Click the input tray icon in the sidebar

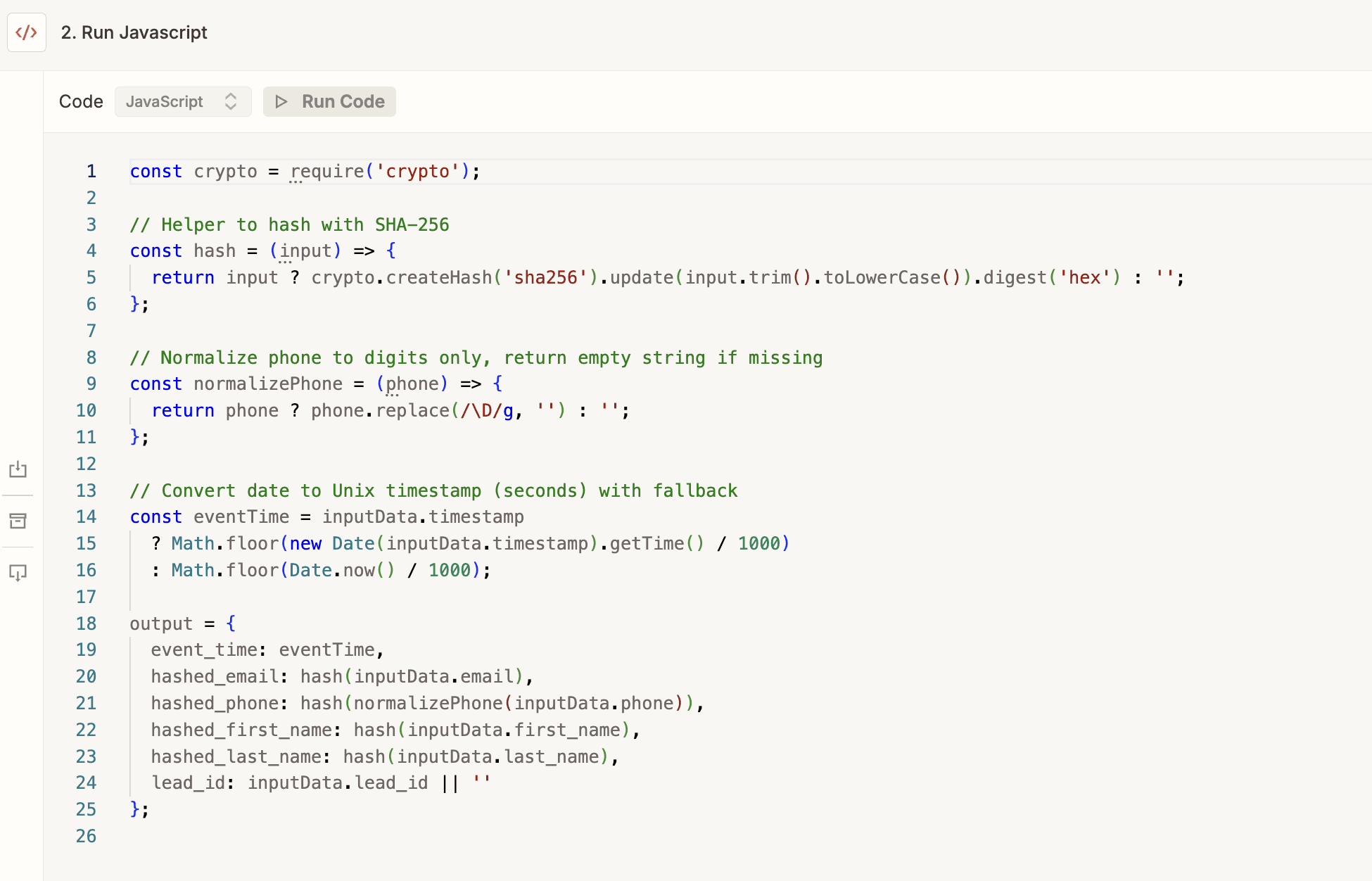tap(18, 469)
